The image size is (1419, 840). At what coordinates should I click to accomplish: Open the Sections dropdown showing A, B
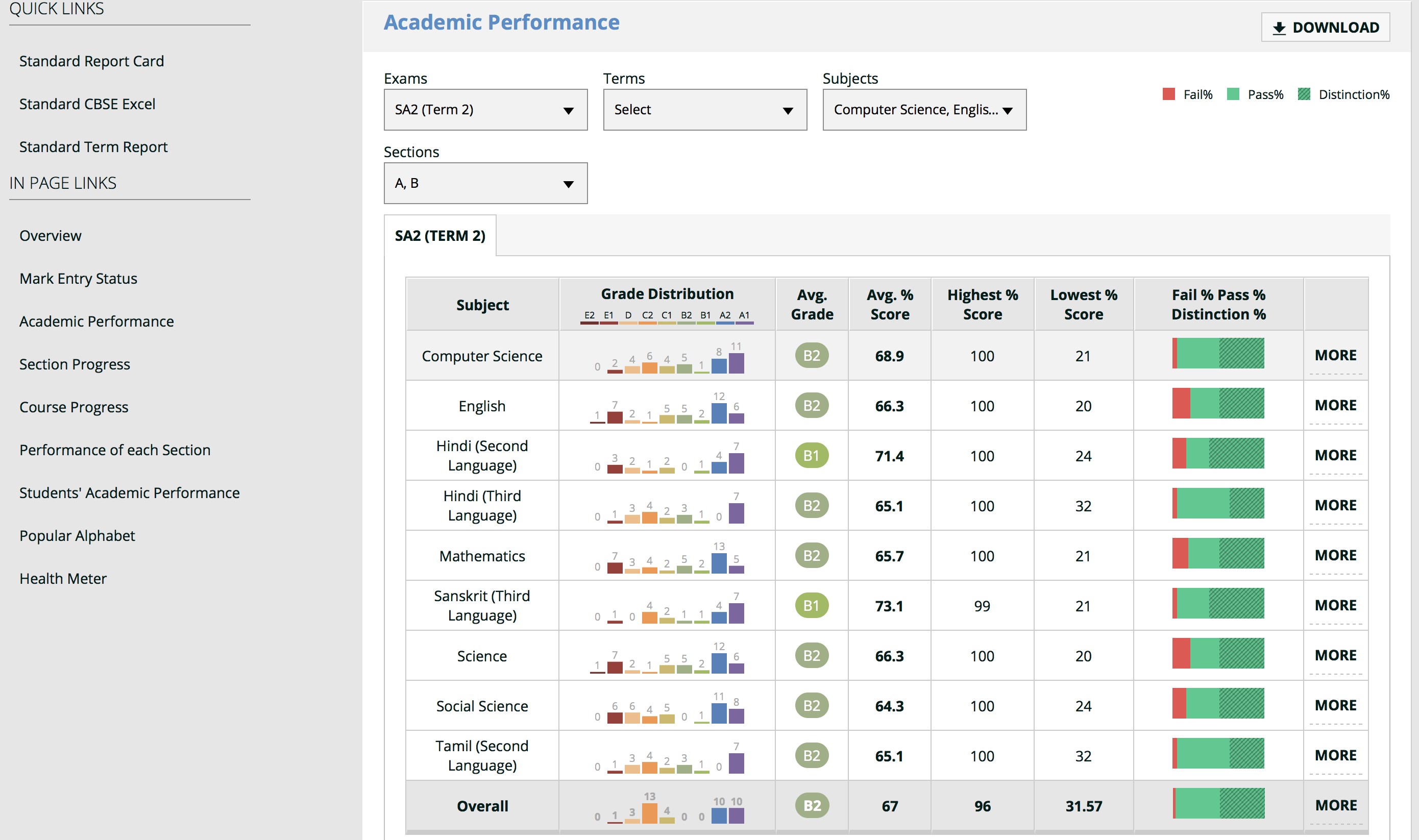pos(485,183)
